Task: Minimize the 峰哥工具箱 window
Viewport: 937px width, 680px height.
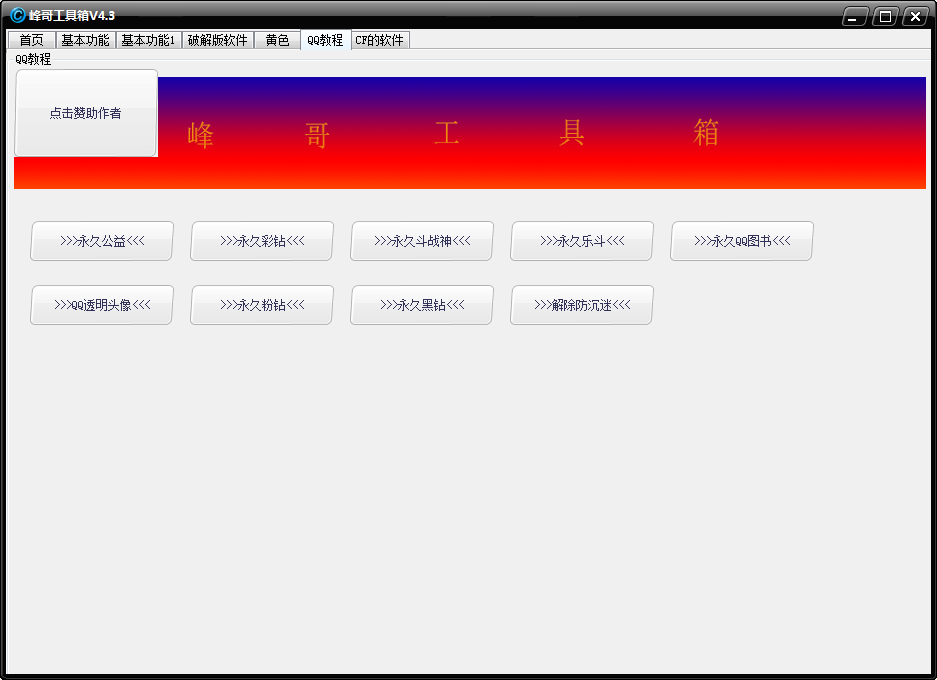Action: coord(855,16)
